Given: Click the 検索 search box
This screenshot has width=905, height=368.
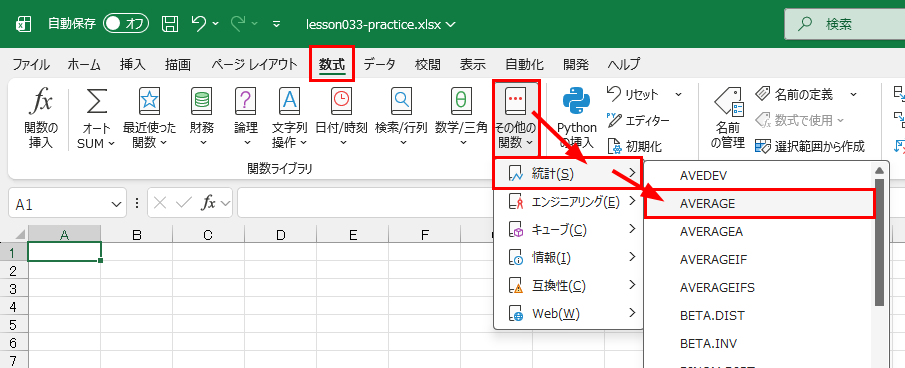Looking at the screenshot, I should point(844,24).
